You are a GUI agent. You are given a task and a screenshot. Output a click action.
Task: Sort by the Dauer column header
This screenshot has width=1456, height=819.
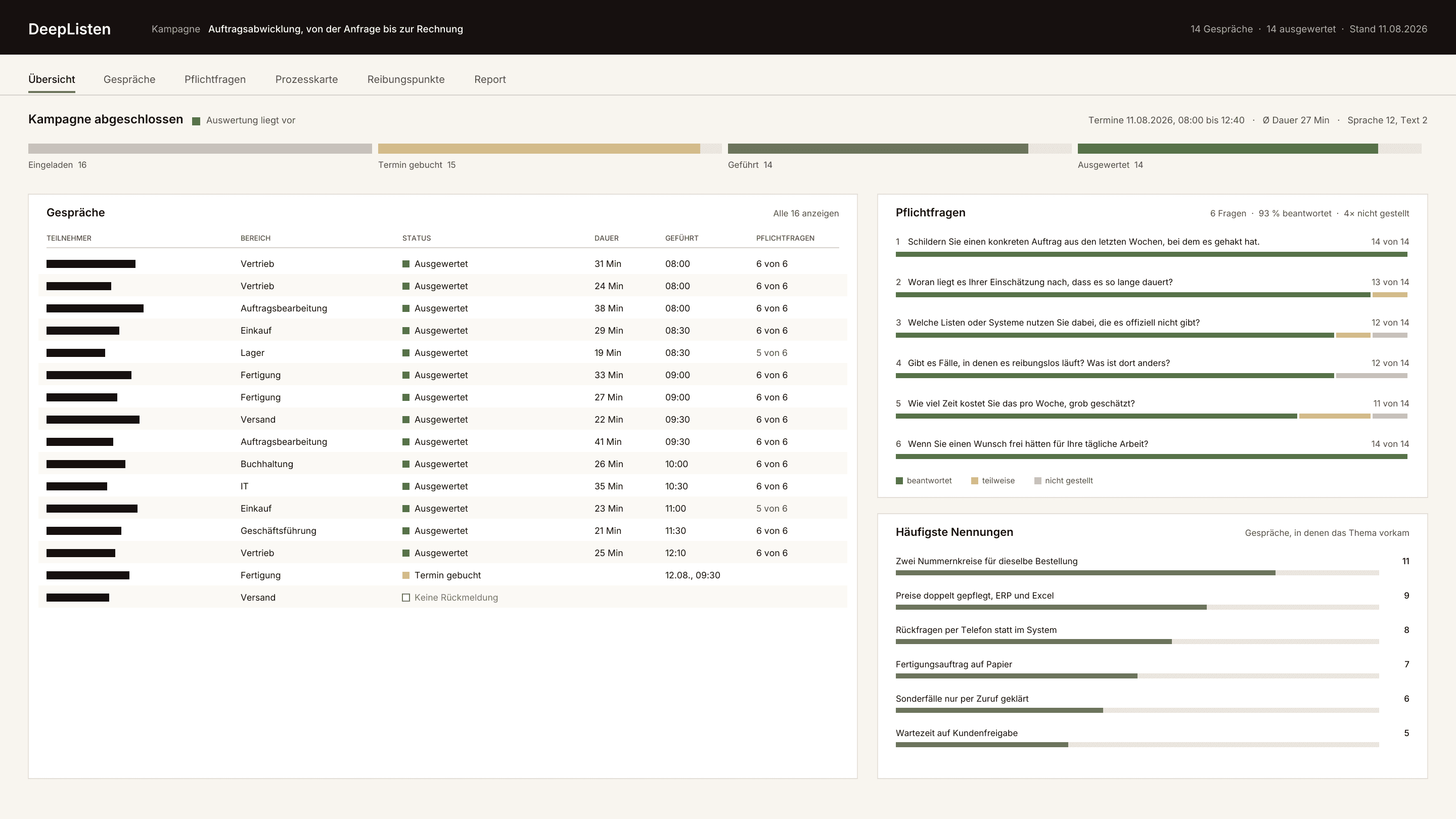[x=607, y=238]
